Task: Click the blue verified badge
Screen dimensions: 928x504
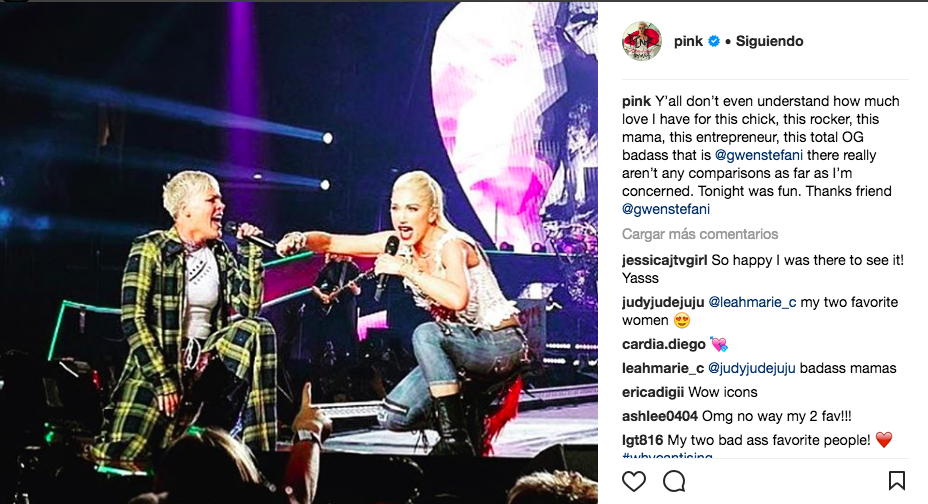Action: click(x=714, y=41)
